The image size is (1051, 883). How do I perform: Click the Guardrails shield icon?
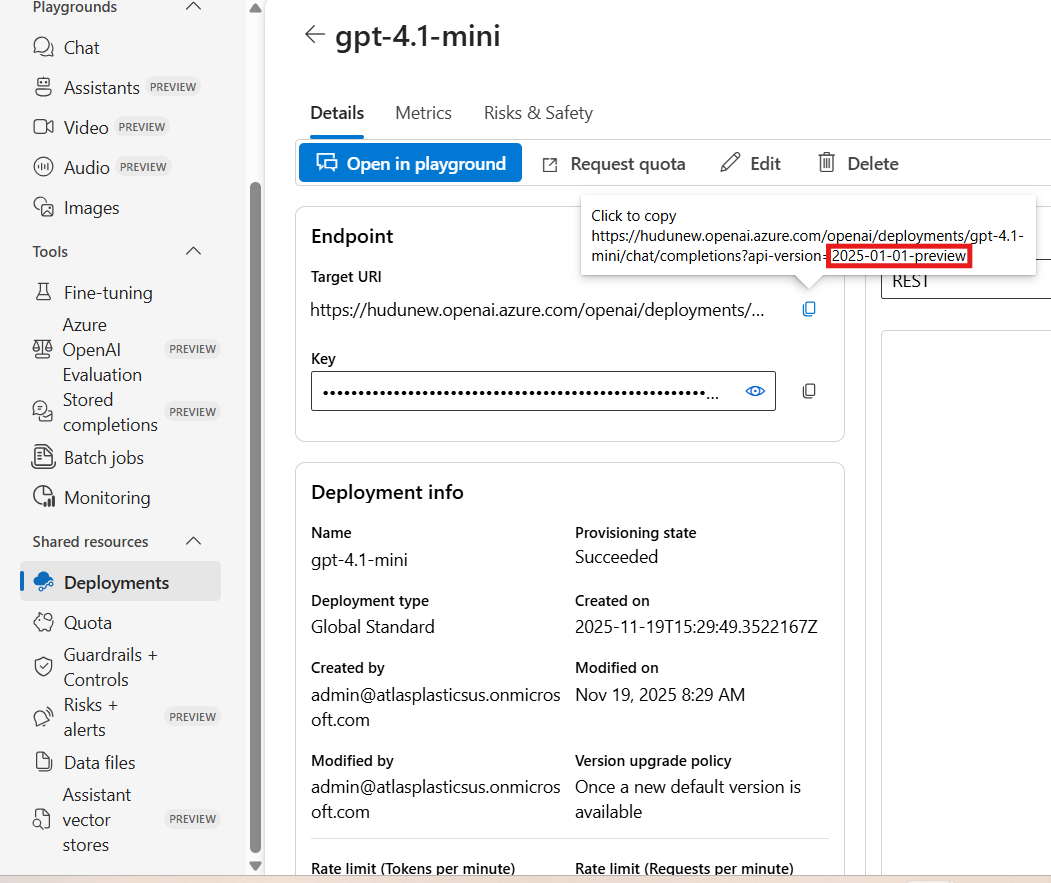tap(44, 666)
